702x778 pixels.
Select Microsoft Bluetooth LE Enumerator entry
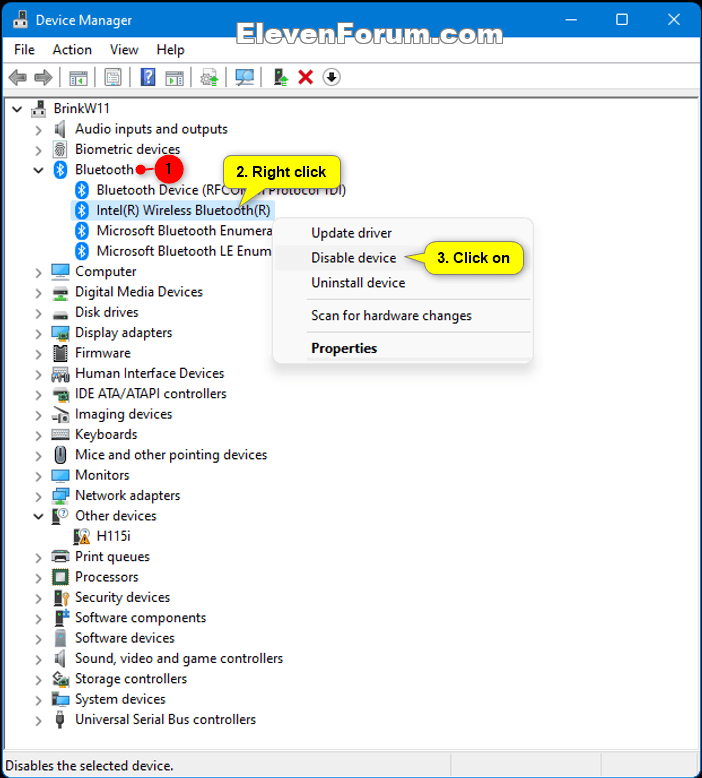[184, 251]
